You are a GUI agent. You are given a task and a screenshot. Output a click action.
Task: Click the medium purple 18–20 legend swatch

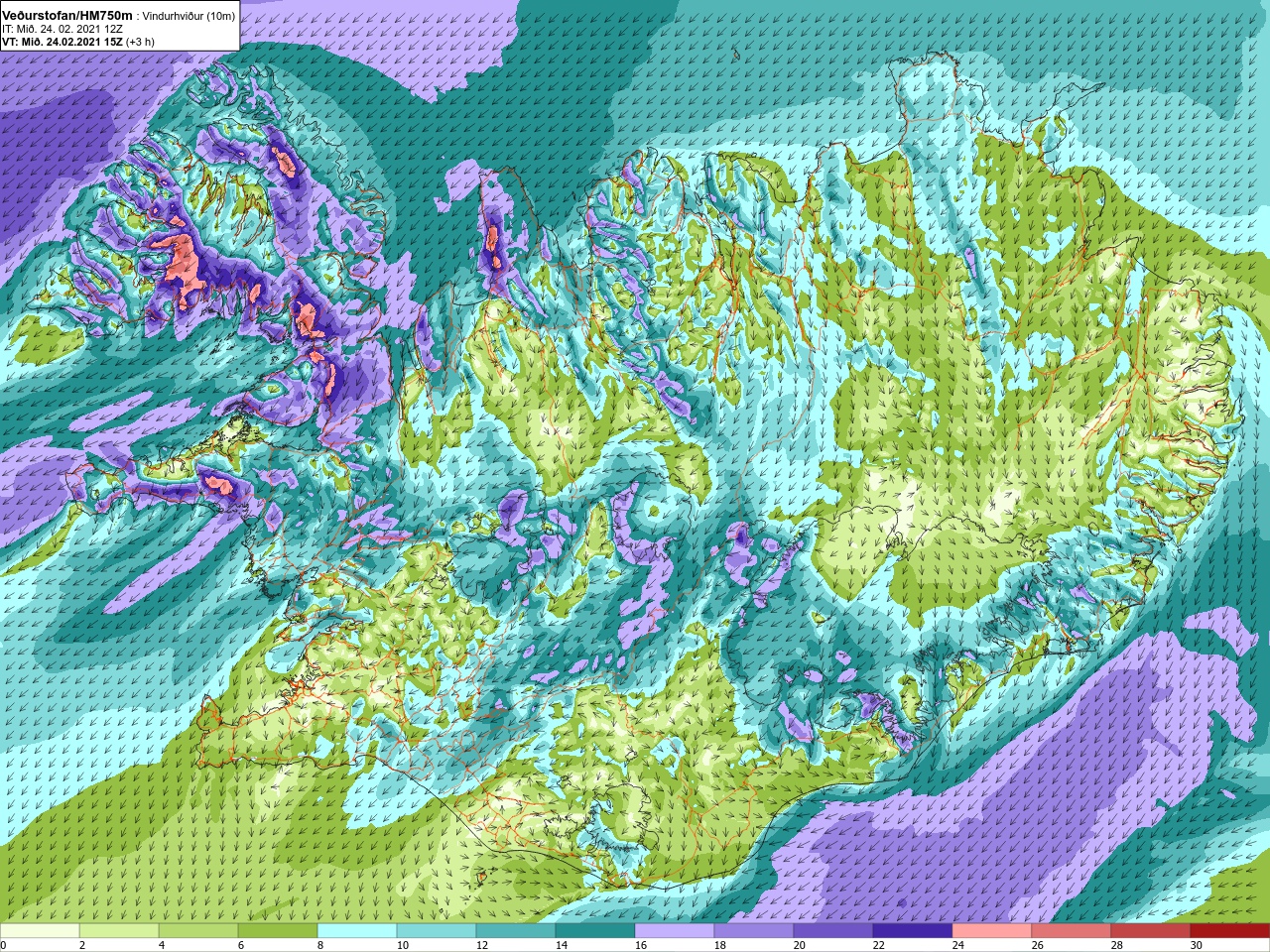754,931
